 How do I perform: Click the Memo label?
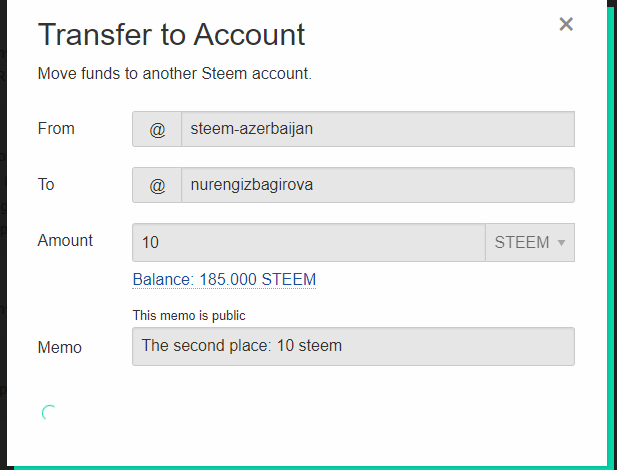point(60,347)
